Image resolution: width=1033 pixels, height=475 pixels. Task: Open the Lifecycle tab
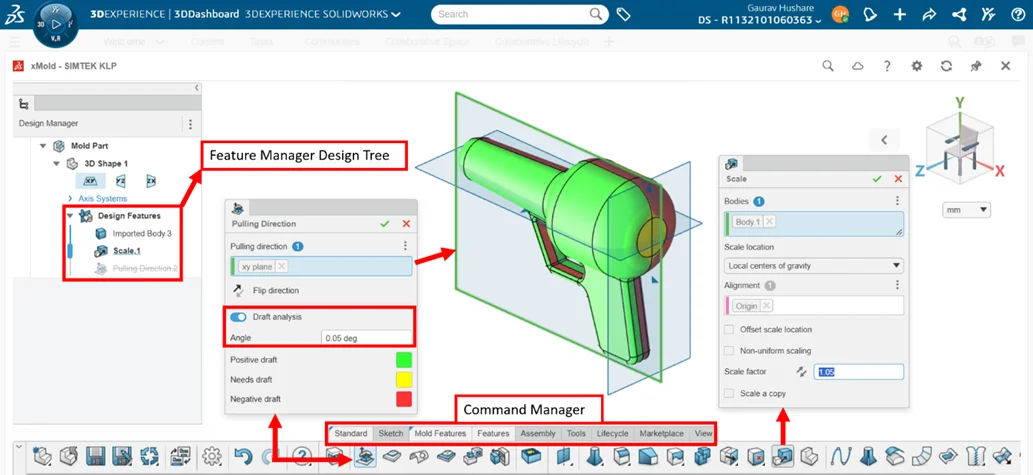pyautogui.click(x=613, y=433)
